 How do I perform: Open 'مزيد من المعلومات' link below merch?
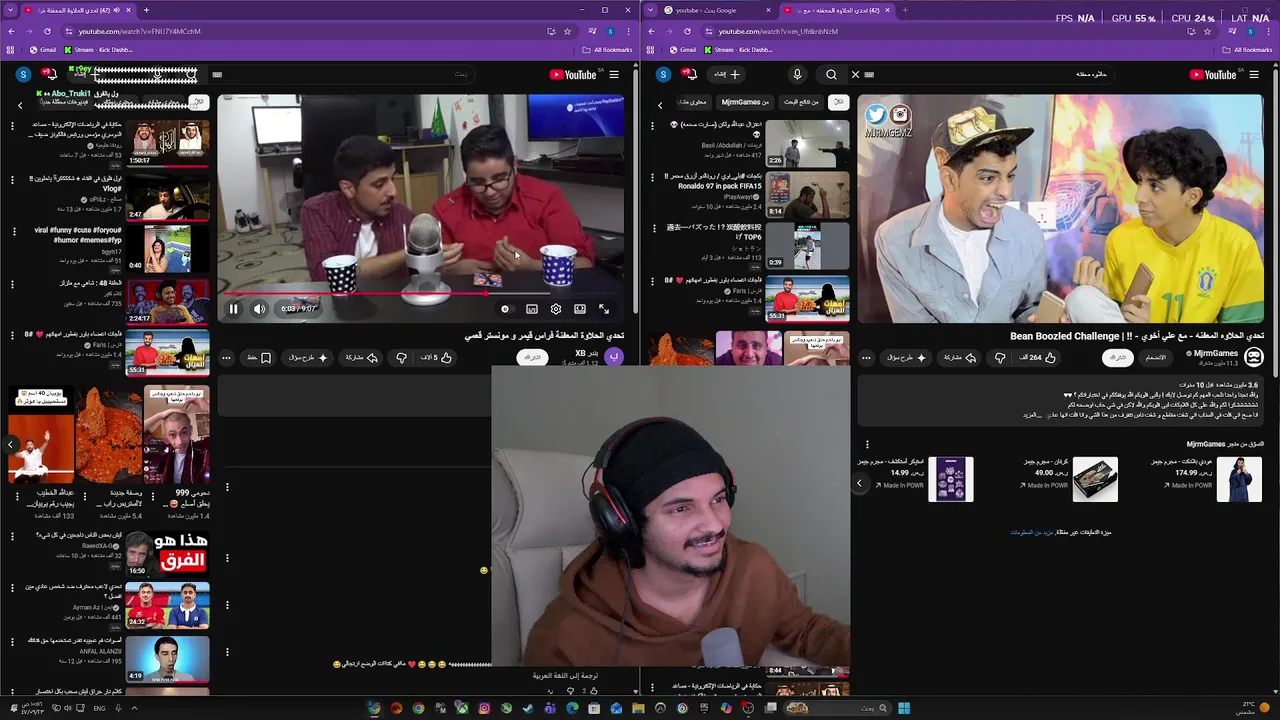(1033, 532)
